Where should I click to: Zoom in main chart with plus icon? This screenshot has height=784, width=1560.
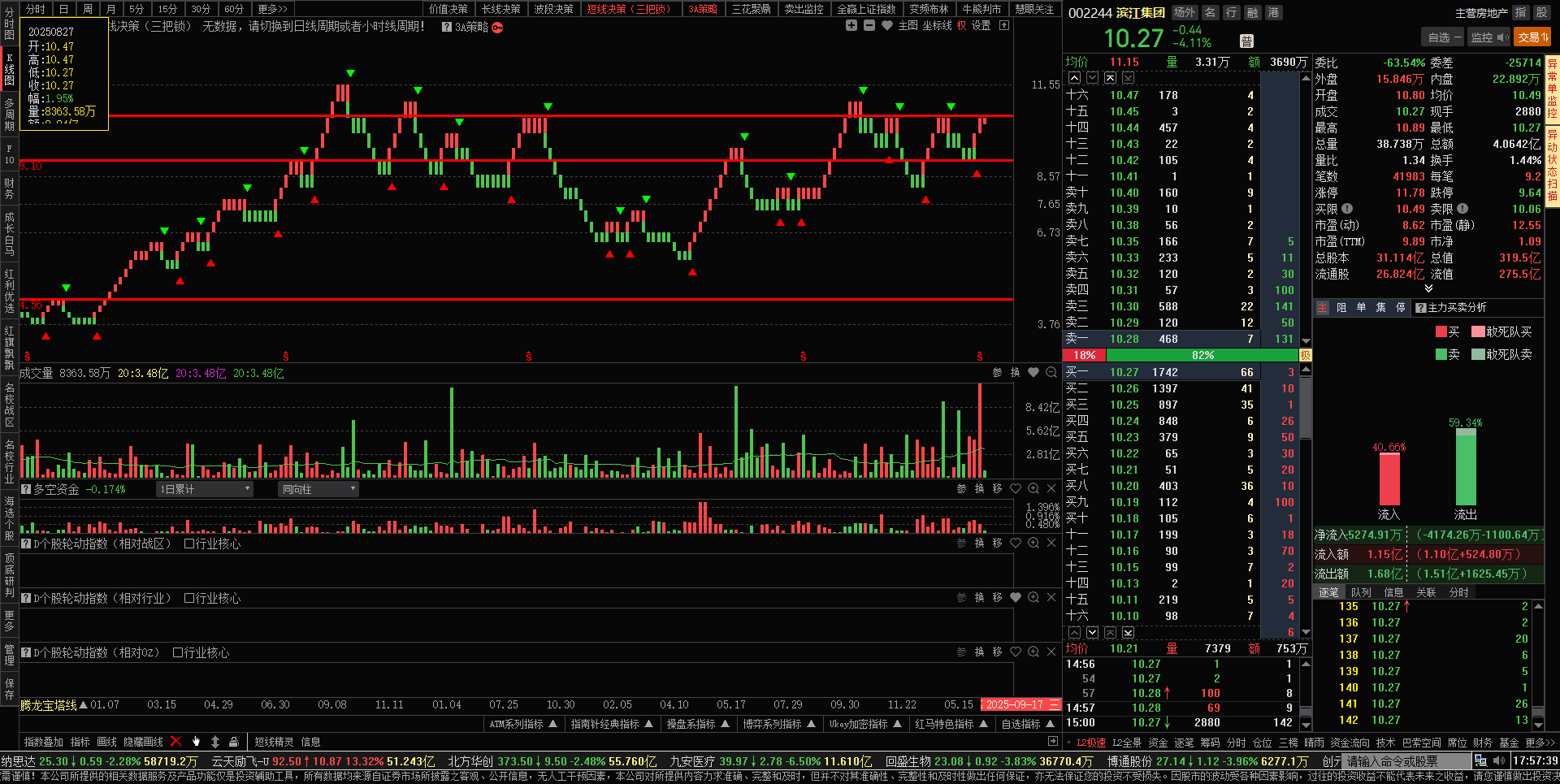pos(851,26)
